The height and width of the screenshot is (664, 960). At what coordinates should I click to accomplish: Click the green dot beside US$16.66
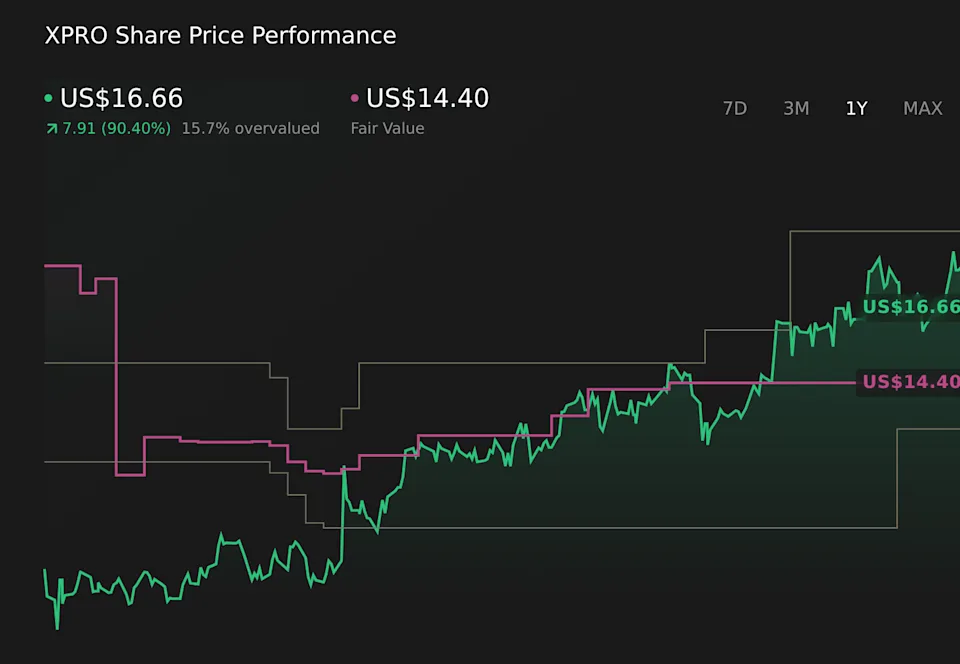(x=49, y=98)
